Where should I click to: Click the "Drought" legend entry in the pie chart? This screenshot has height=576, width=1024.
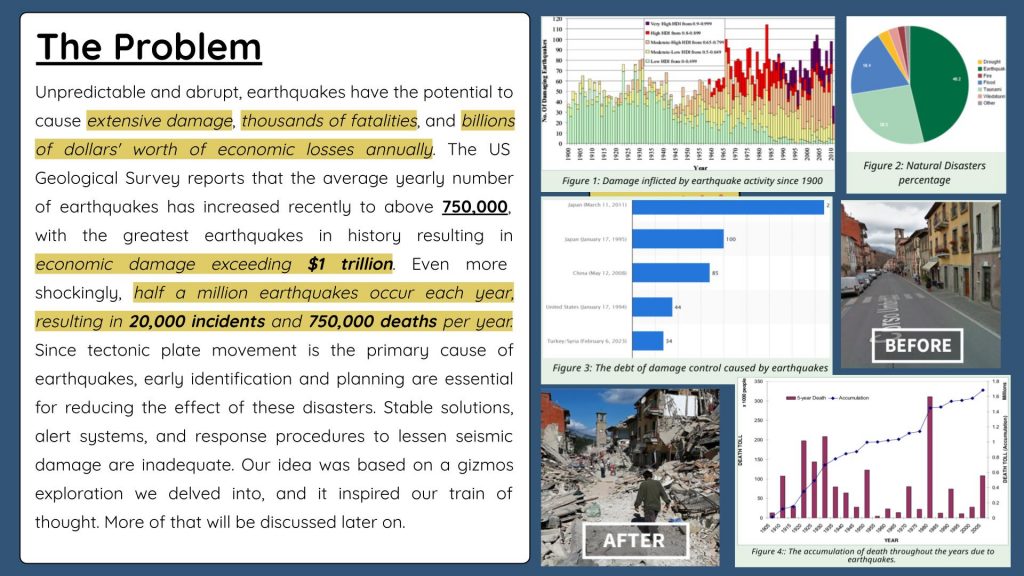989,62
